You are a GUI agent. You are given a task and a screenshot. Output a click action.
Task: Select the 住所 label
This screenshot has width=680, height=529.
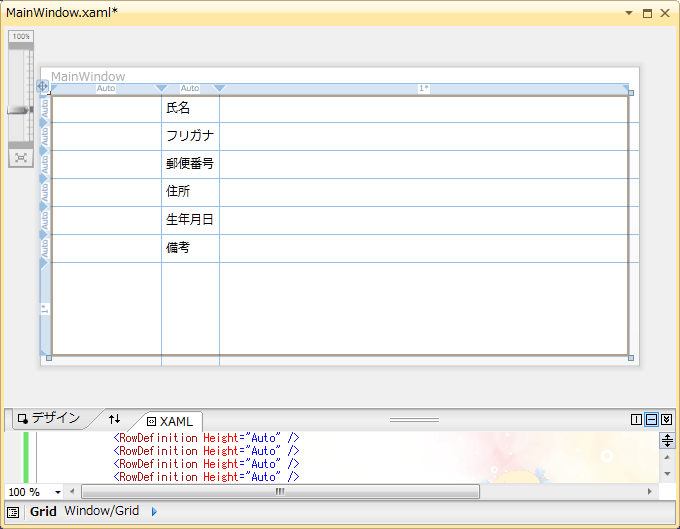178,191
